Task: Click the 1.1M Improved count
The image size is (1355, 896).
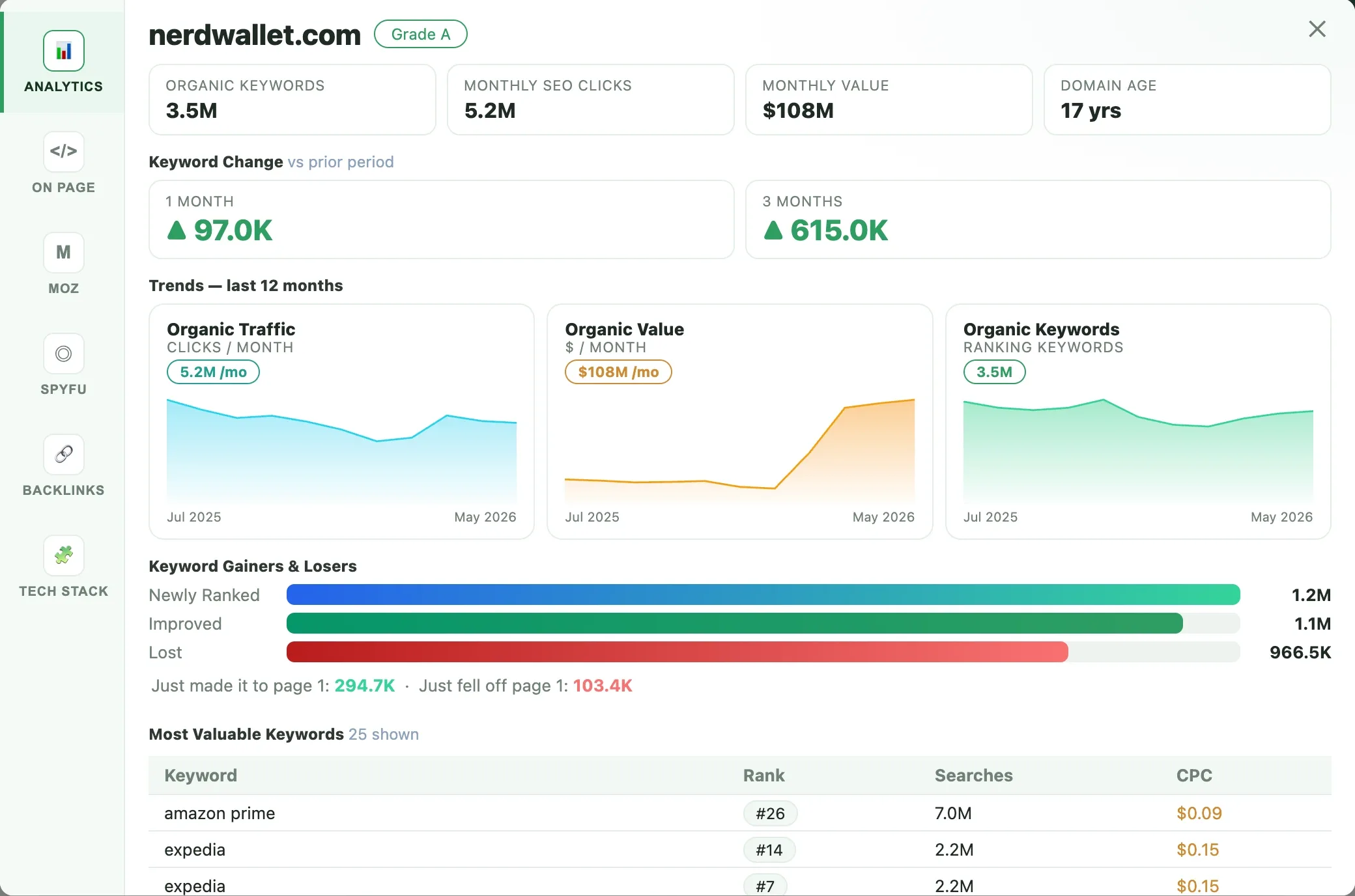Action: point(1313,623)
